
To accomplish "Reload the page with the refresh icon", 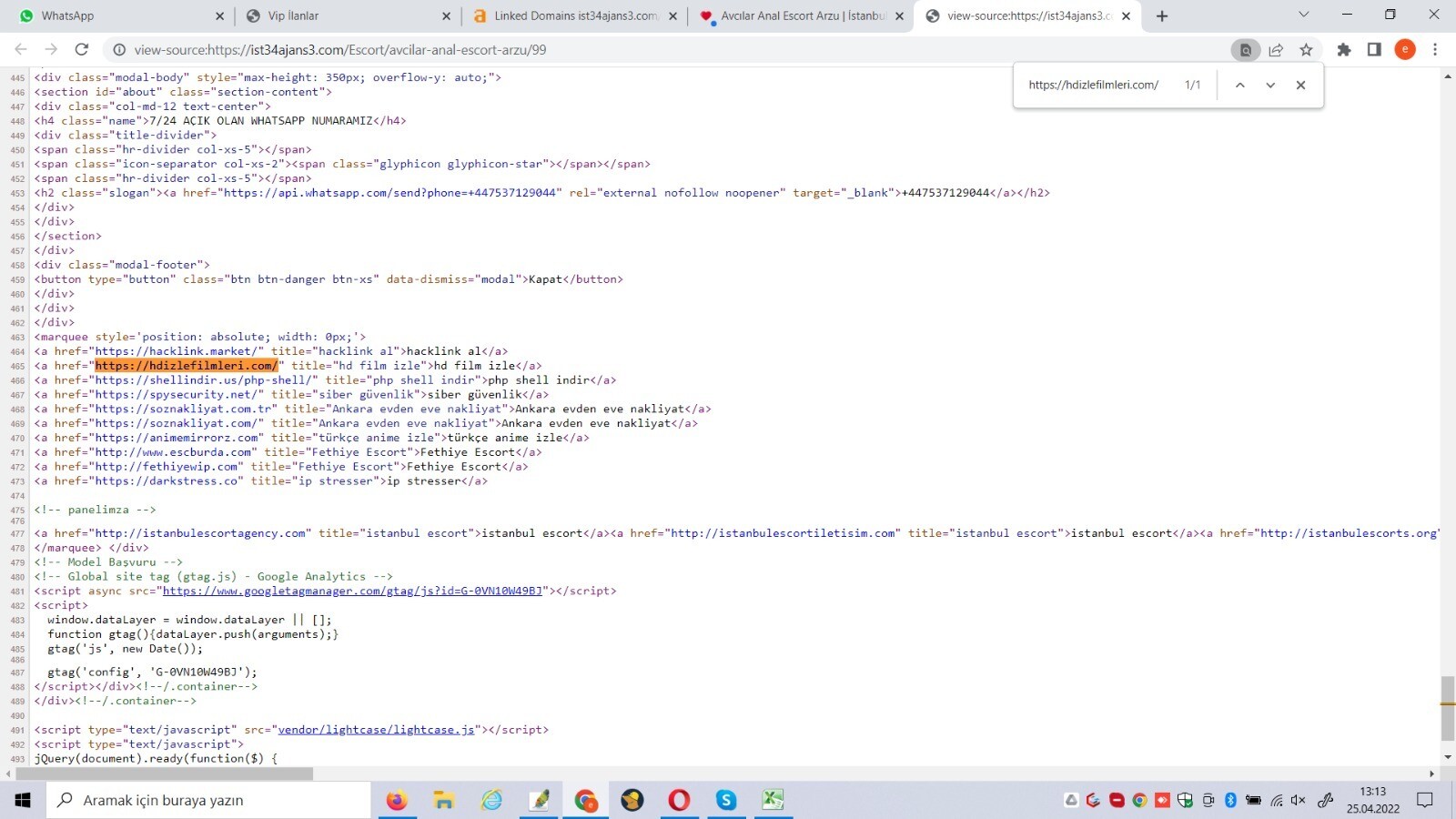I will pyautogui.click(x=82, y=50).
